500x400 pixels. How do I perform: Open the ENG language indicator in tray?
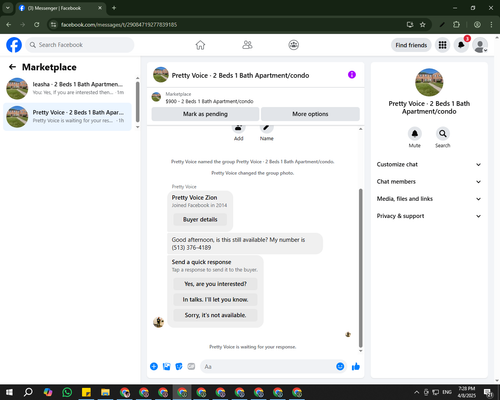447,392
